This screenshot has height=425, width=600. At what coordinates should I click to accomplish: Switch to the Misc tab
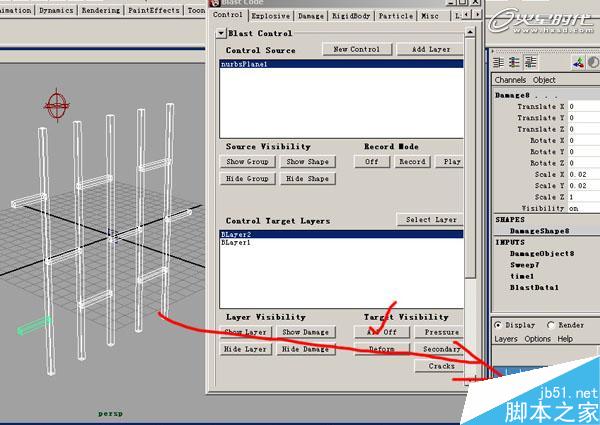click(x=430, y=16)
